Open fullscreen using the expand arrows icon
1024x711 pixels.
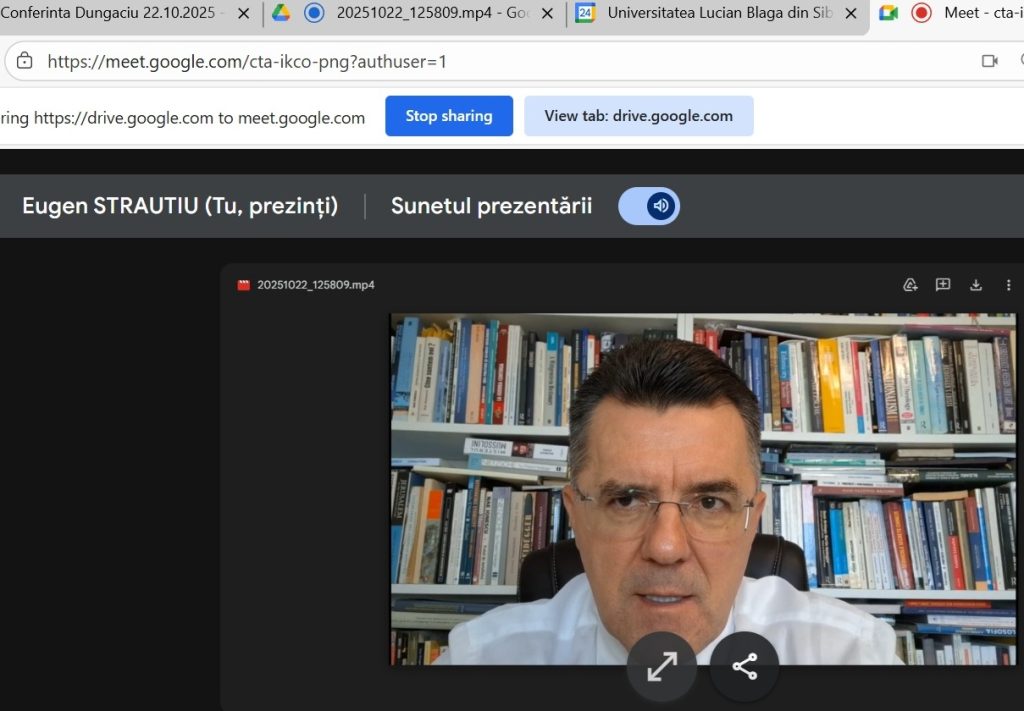(x=661, y=667)
